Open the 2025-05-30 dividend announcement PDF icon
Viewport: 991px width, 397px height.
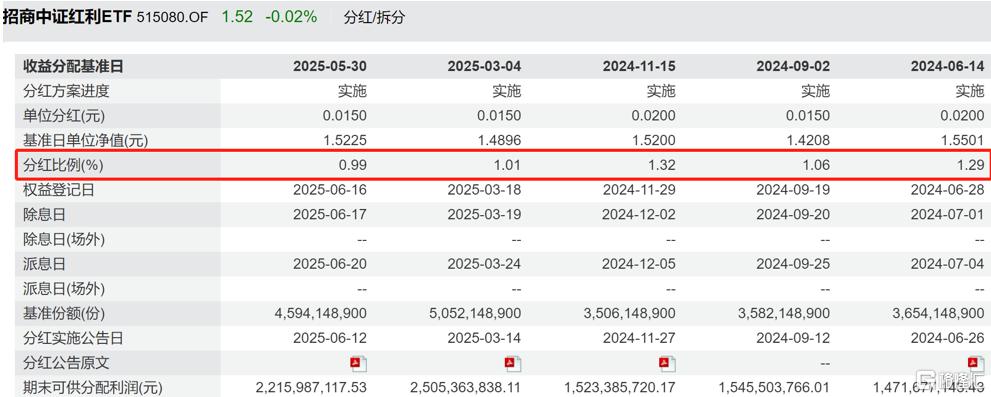(358, 363)
